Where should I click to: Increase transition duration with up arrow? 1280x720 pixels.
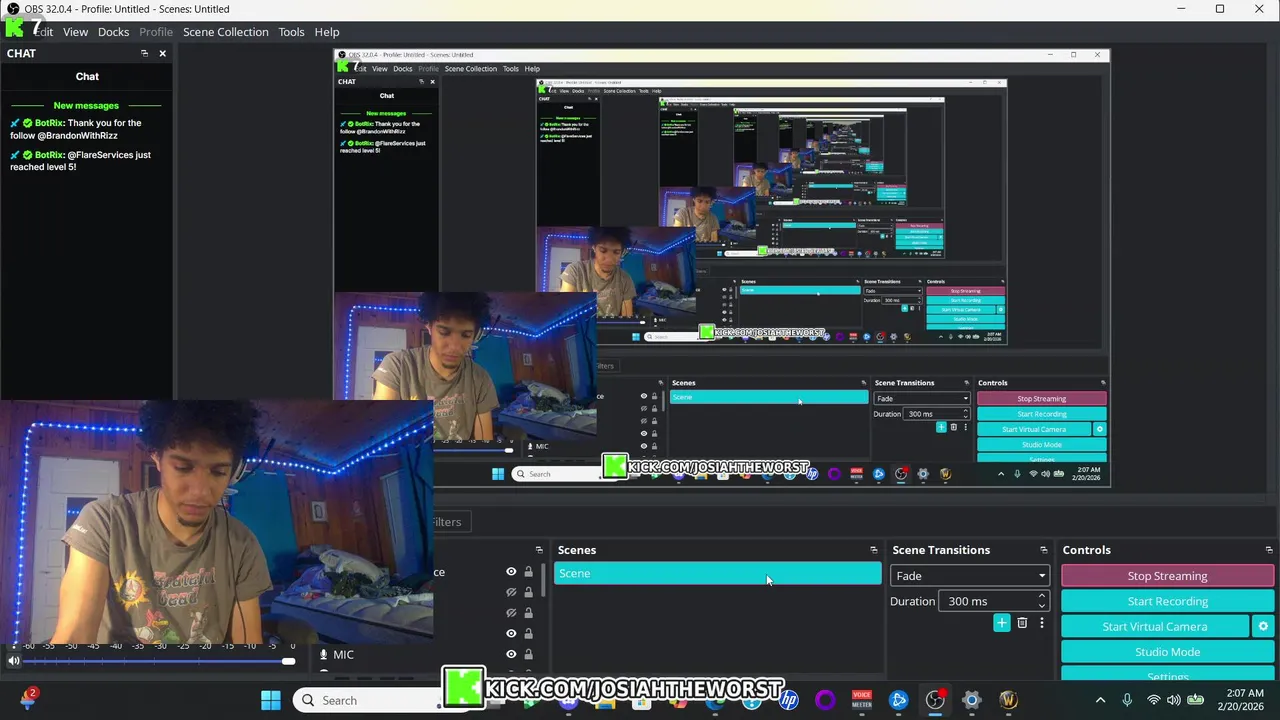tap(1042, 596)
